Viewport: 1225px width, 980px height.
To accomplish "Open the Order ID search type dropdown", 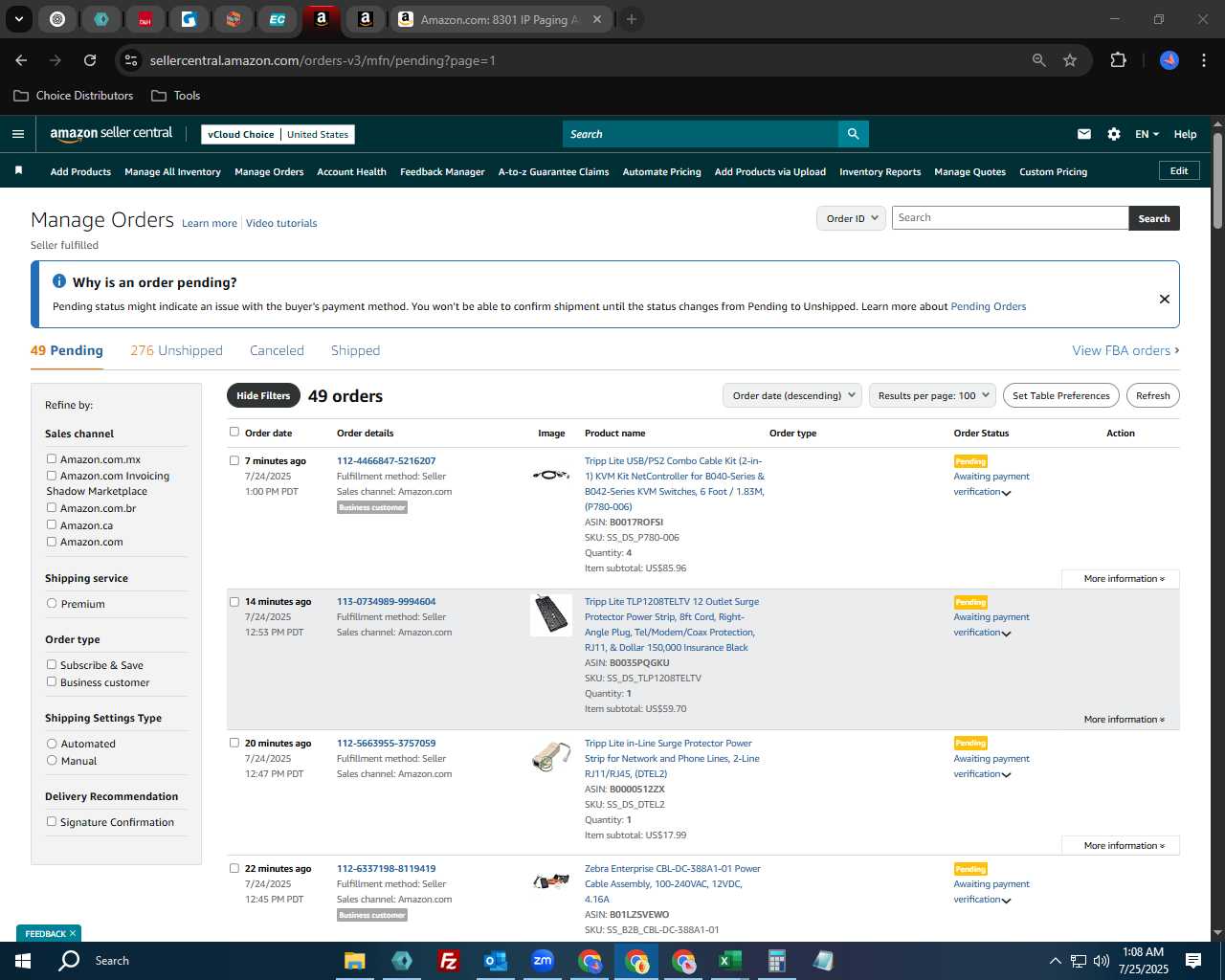I will pyautogui.click(x=851, y=218).
